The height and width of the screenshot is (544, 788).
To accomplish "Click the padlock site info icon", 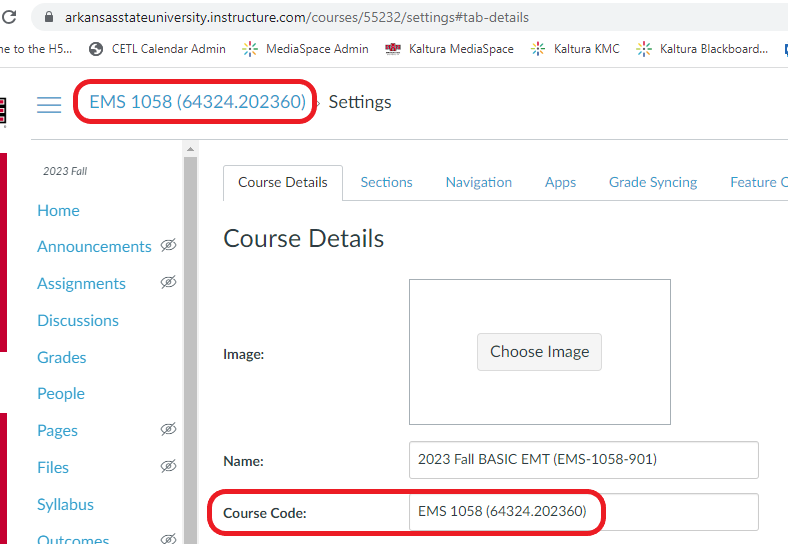I will (49, 17).
